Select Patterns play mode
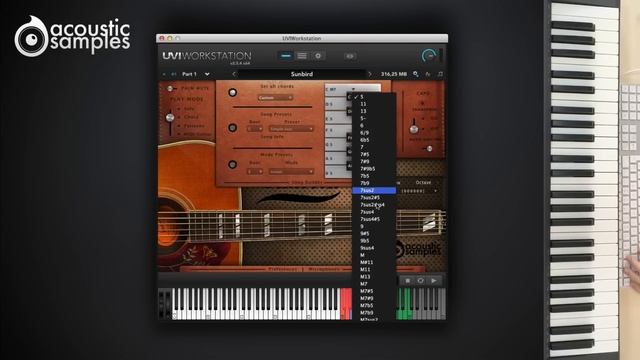The width and height of the screenshot is (640, 360). click(194, 125)
